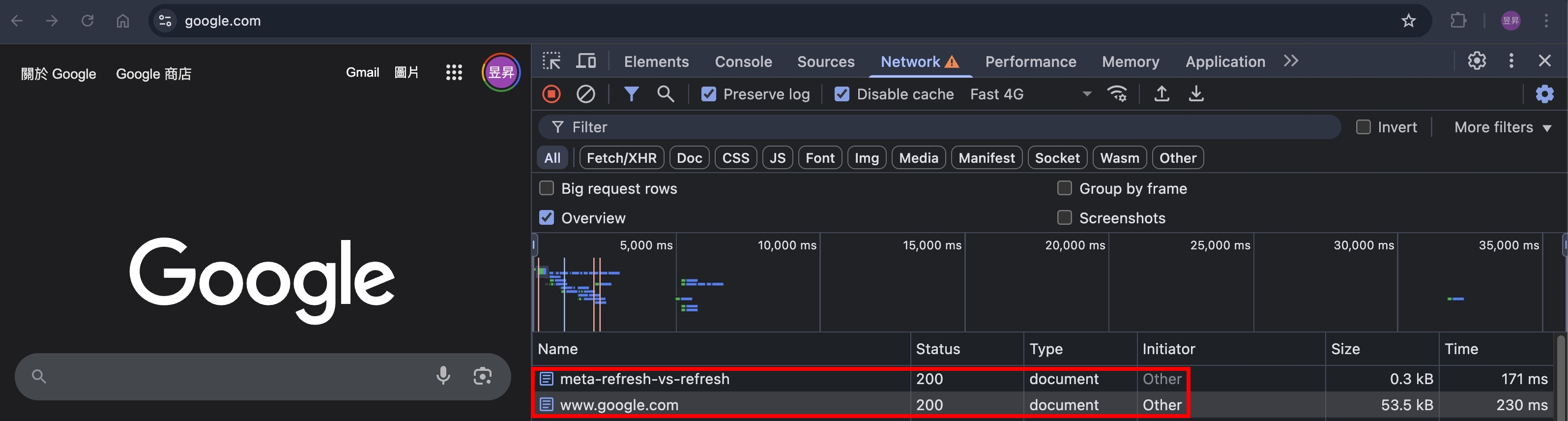
Task: Filter requests by Fetch/XHR
Action: tap(621, 158)
